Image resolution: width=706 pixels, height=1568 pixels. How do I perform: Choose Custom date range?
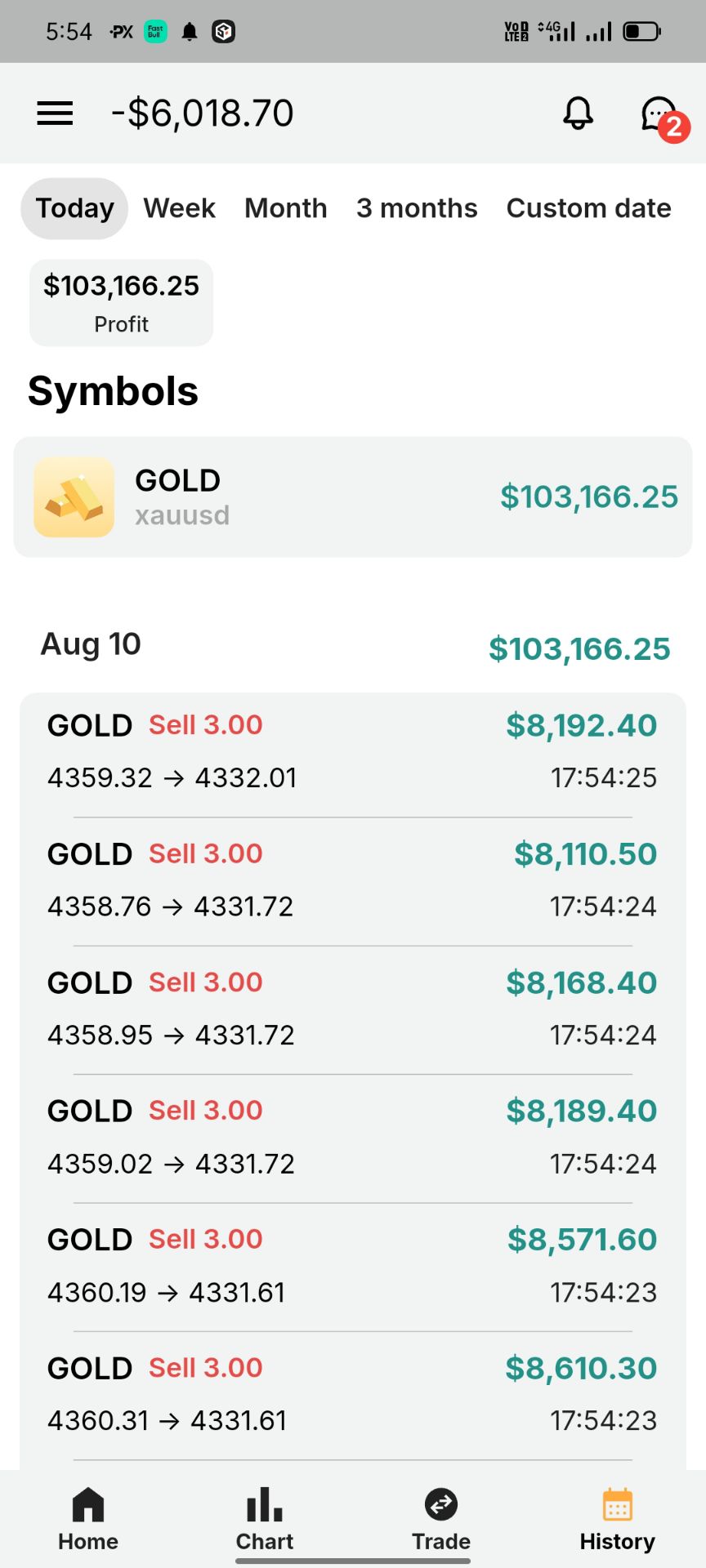[x=588, y=208]
